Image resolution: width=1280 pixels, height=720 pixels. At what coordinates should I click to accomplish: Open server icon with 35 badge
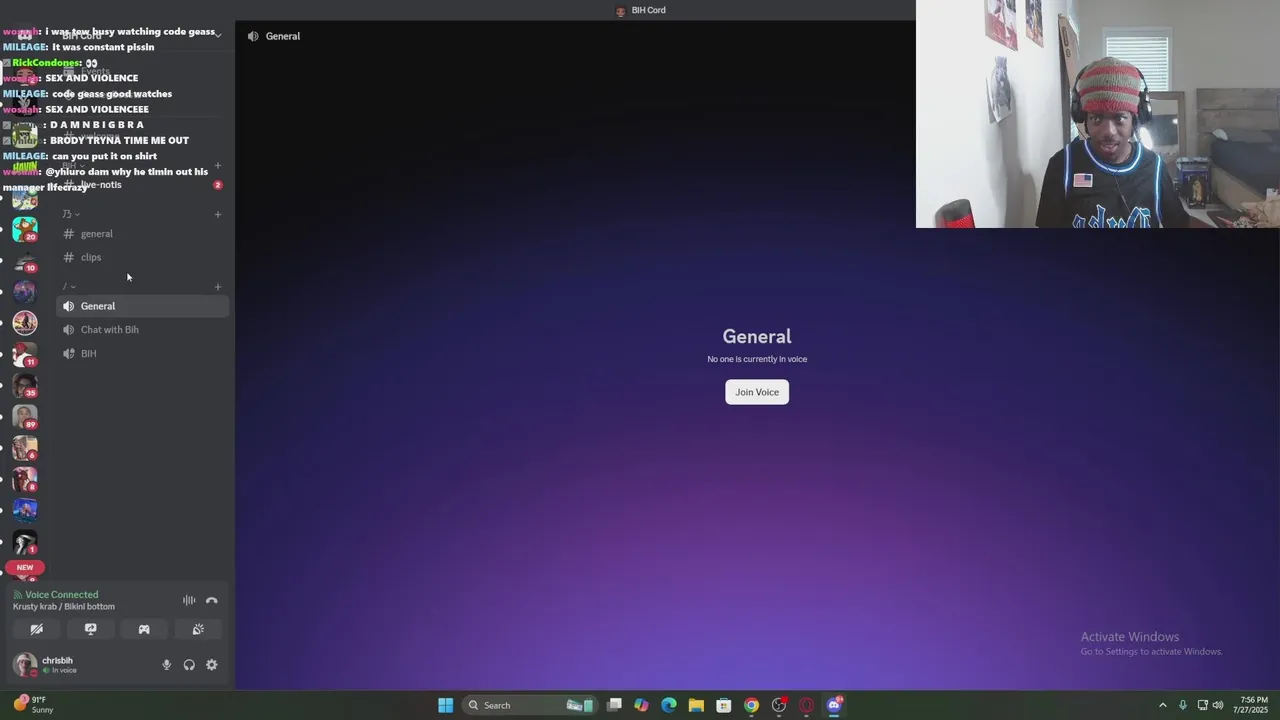click(x=25, y=385)
